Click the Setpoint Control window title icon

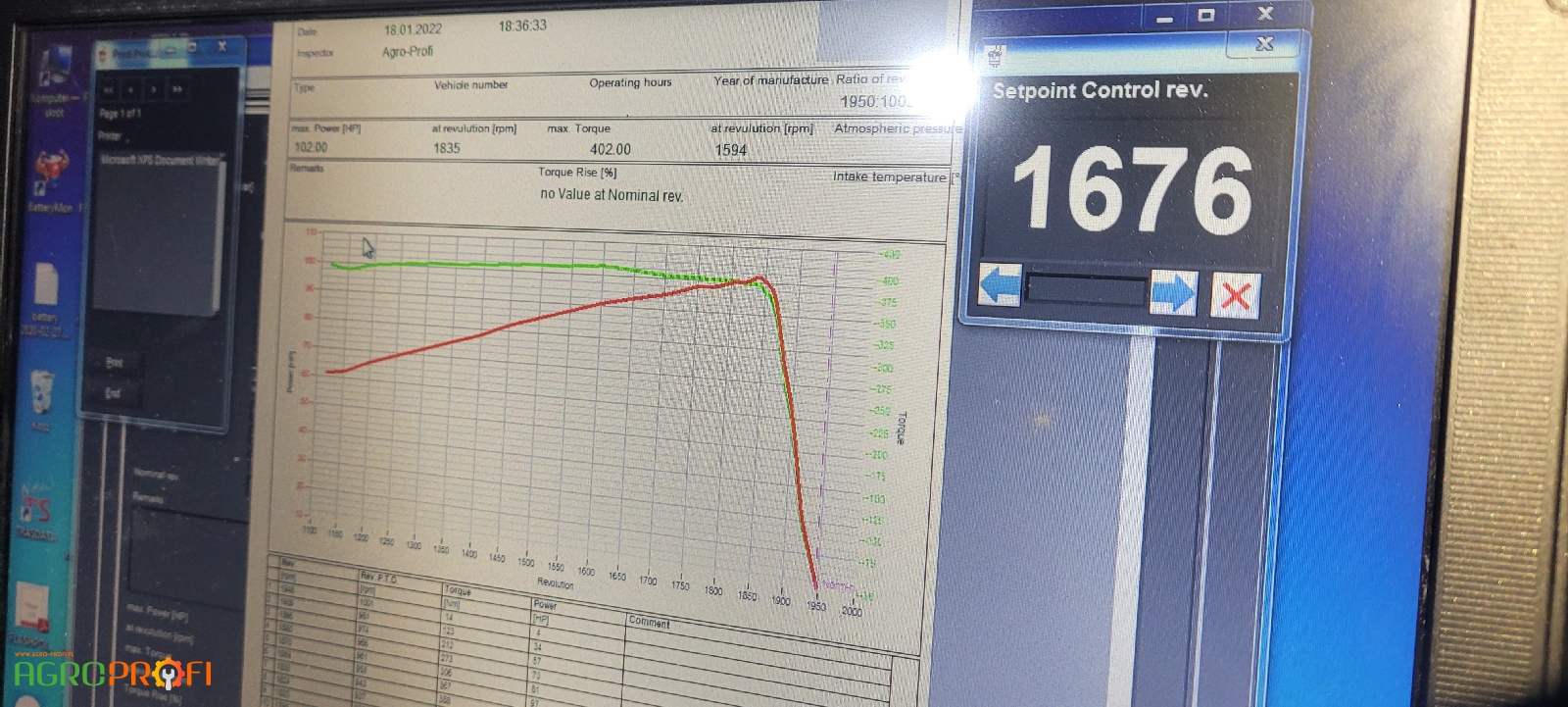point(996,57)
